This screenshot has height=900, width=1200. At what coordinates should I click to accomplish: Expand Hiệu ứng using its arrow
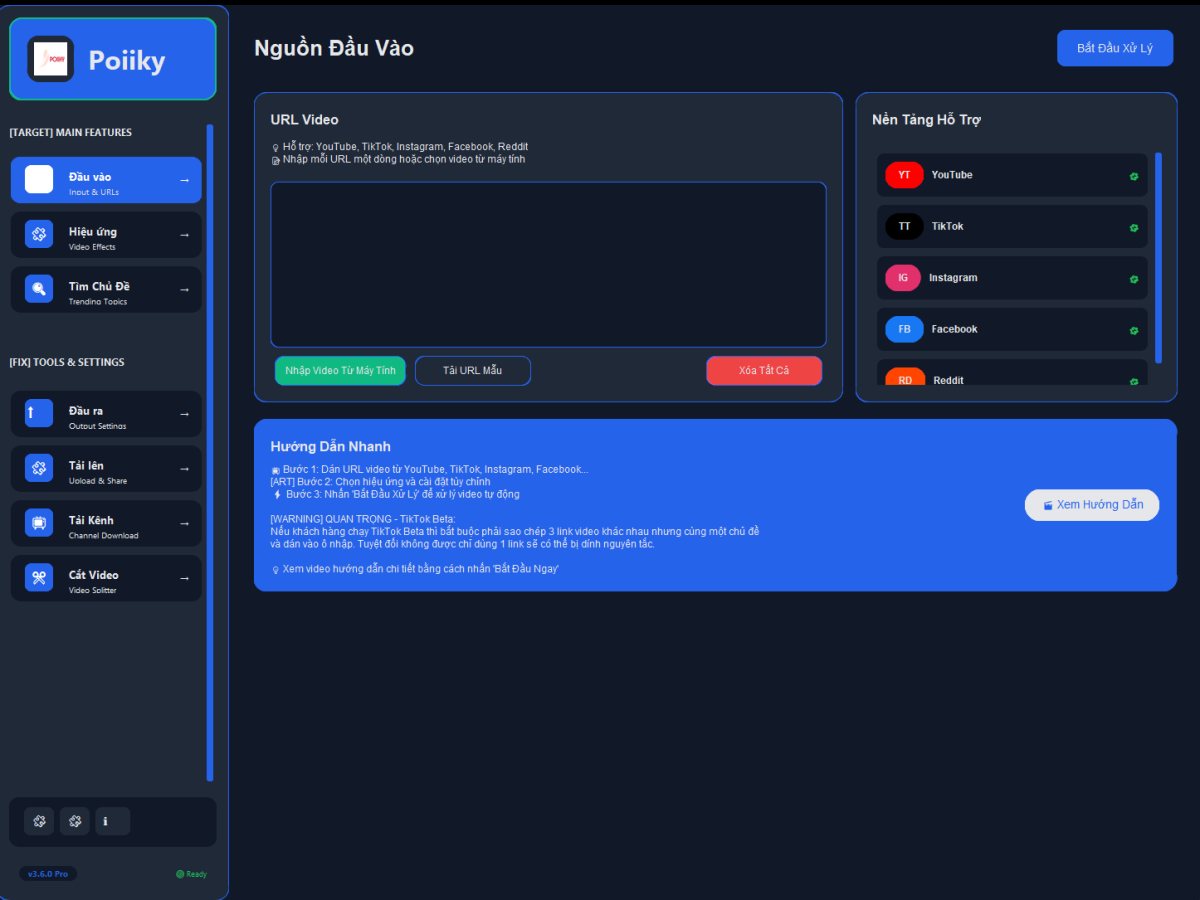[x=184, y=235]
